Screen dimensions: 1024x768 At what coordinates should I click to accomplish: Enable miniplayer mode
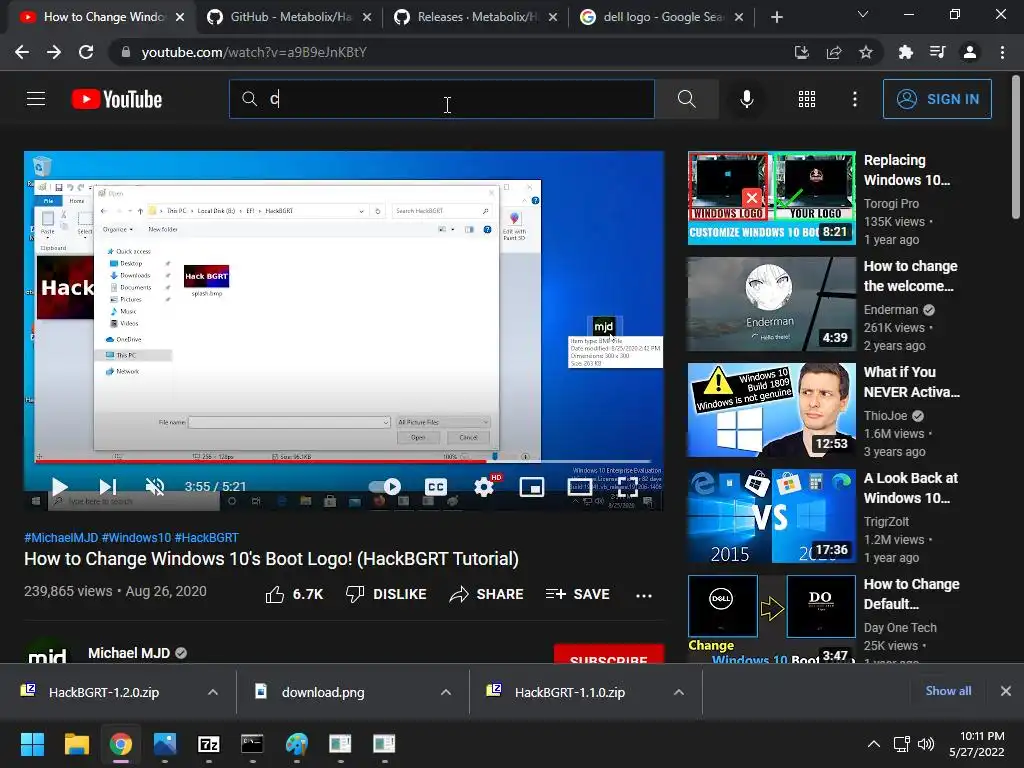coord(532,487)
